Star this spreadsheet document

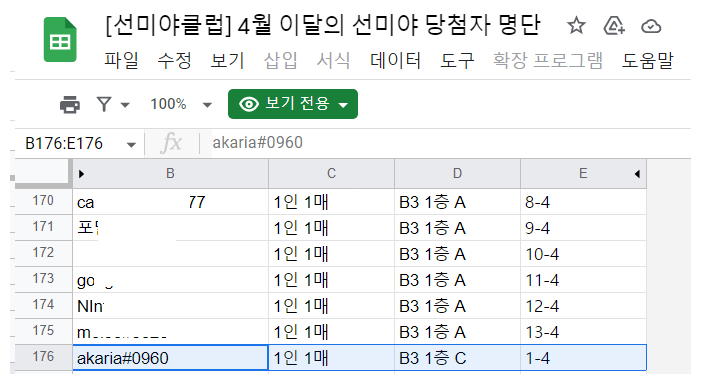[576, 26]
